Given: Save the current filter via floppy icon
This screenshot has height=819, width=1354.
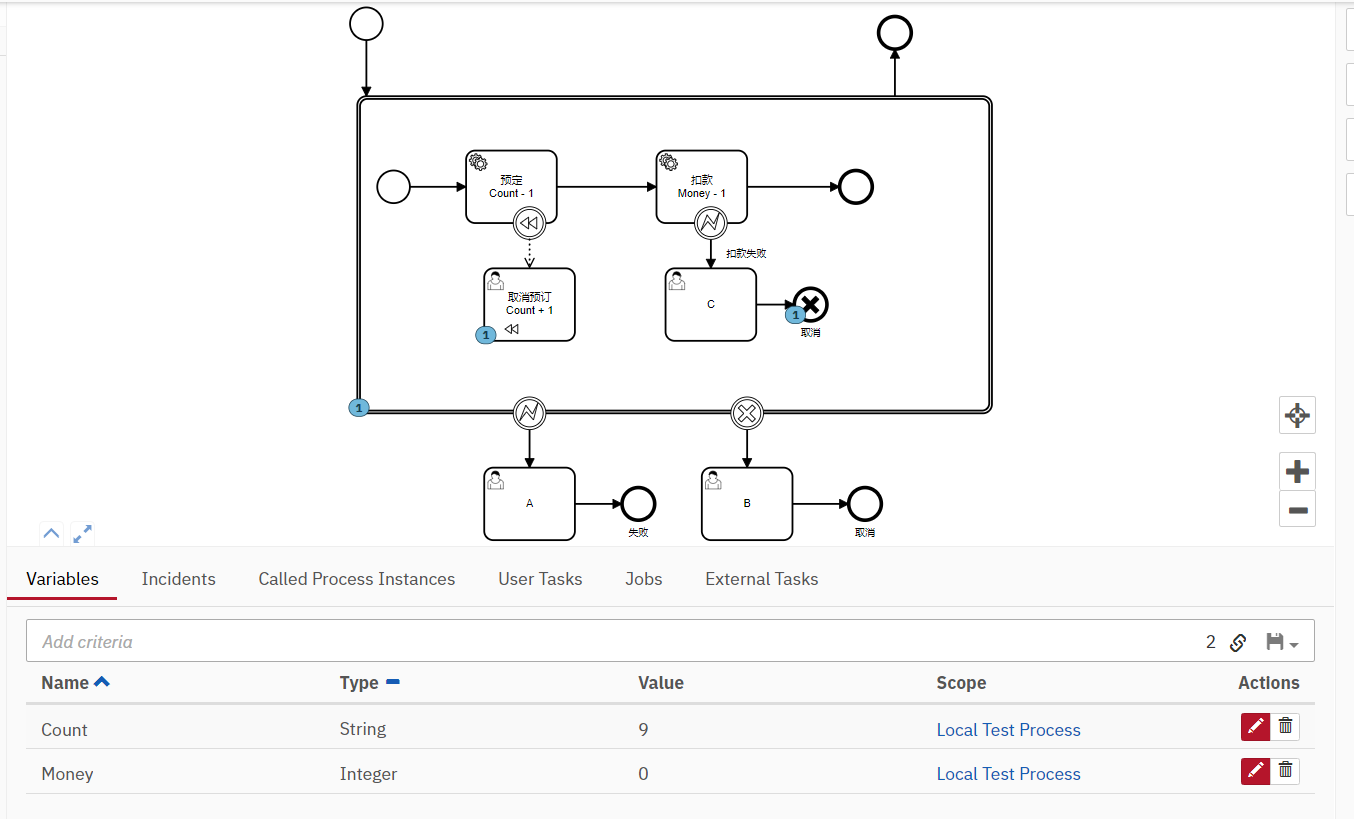Looking at the screenshot, I should pyautogui.click(x=1275, y=641).
